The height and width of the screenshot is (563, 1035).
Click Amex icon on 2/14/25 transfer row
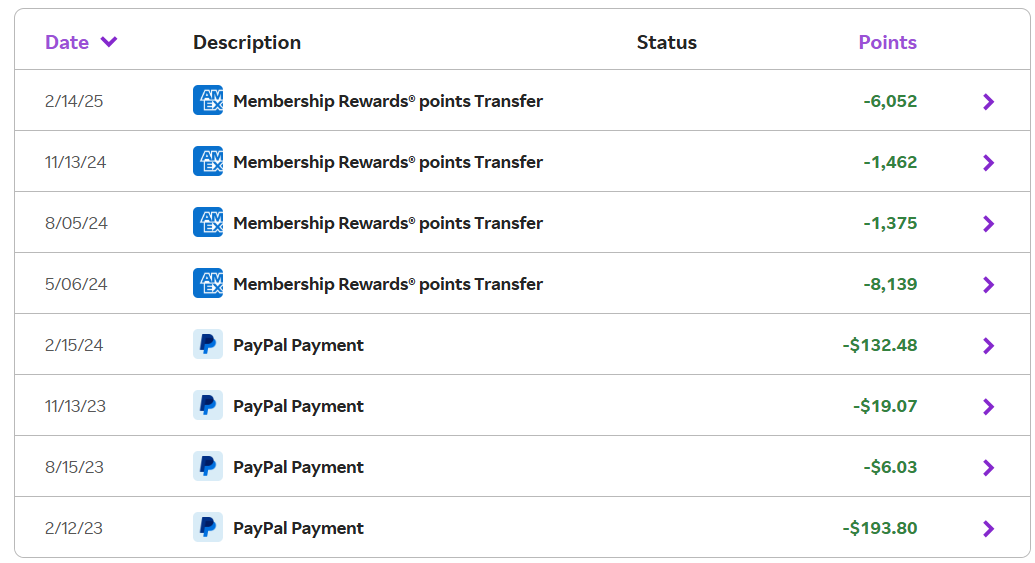tap(208, 101)
